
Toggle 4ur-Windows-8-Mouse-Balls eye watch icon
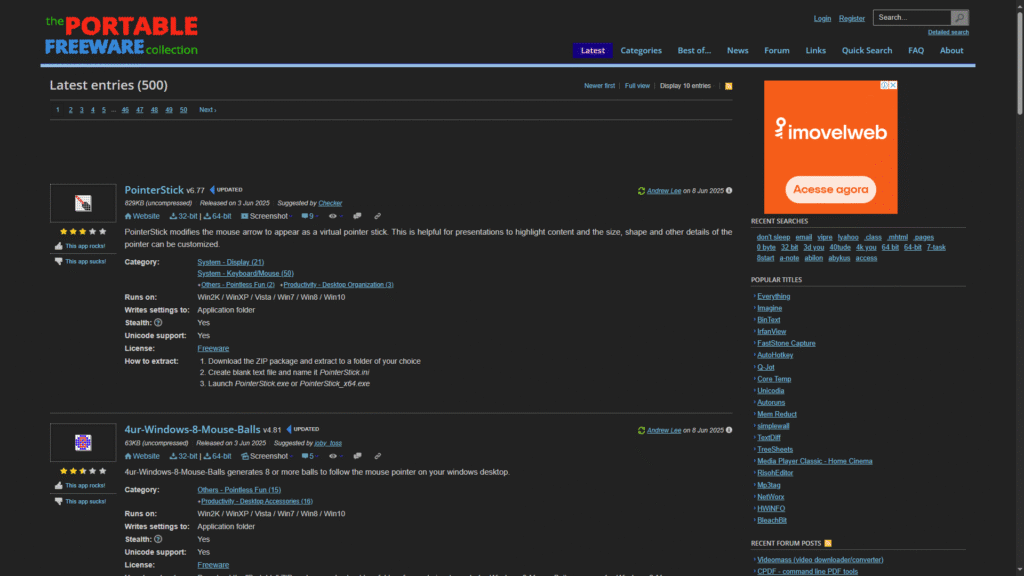tap(333, 456)
